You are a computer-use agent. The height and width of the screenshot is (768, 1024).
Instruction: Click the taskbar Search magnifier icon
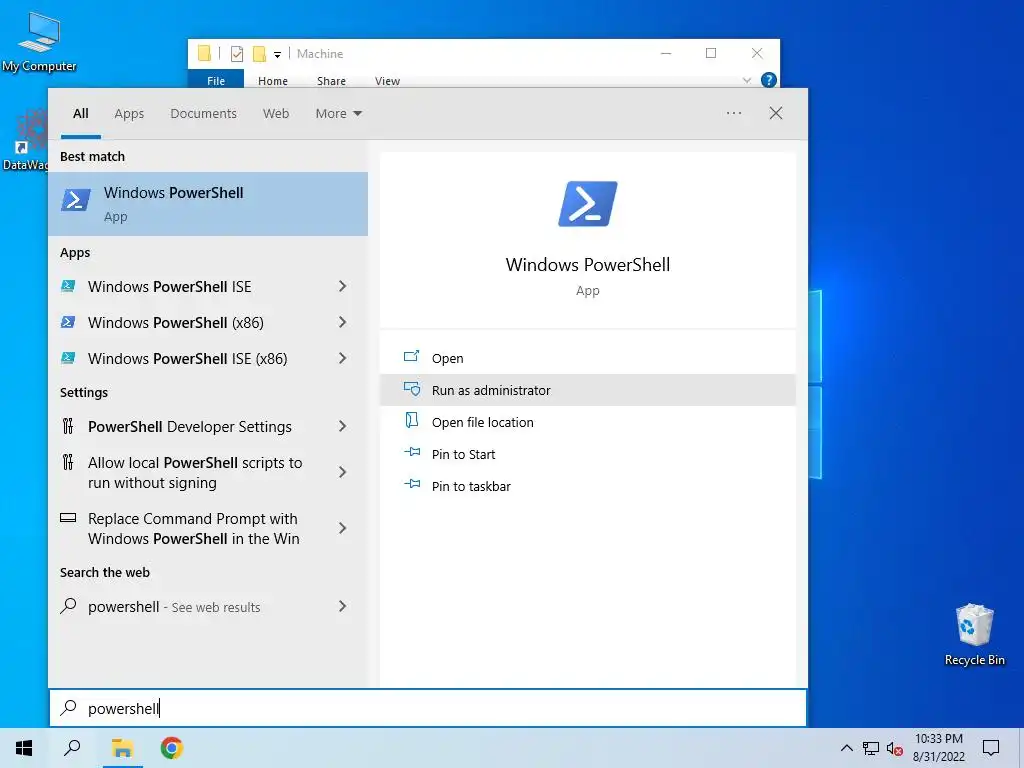click(x=72, y=748)
